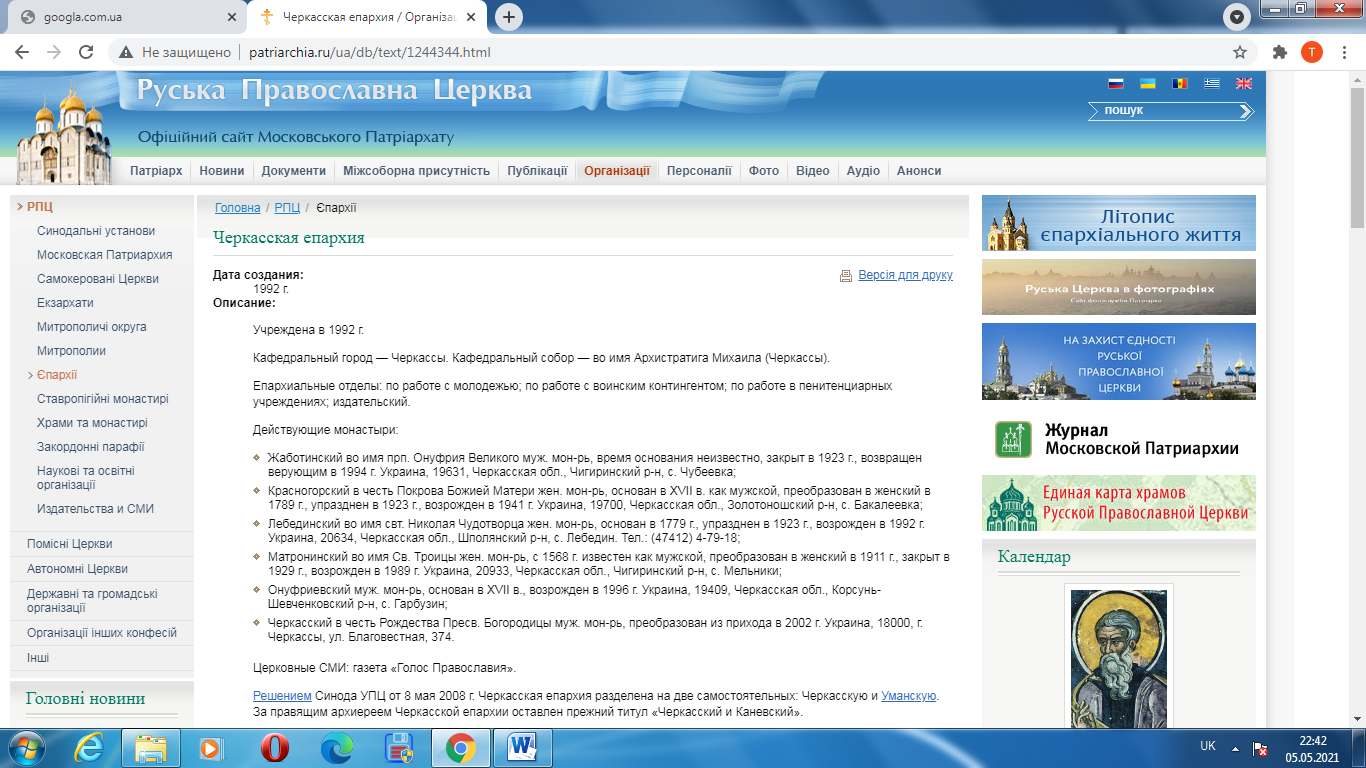Reload the page with refresh icon

(x=86, y=52)
